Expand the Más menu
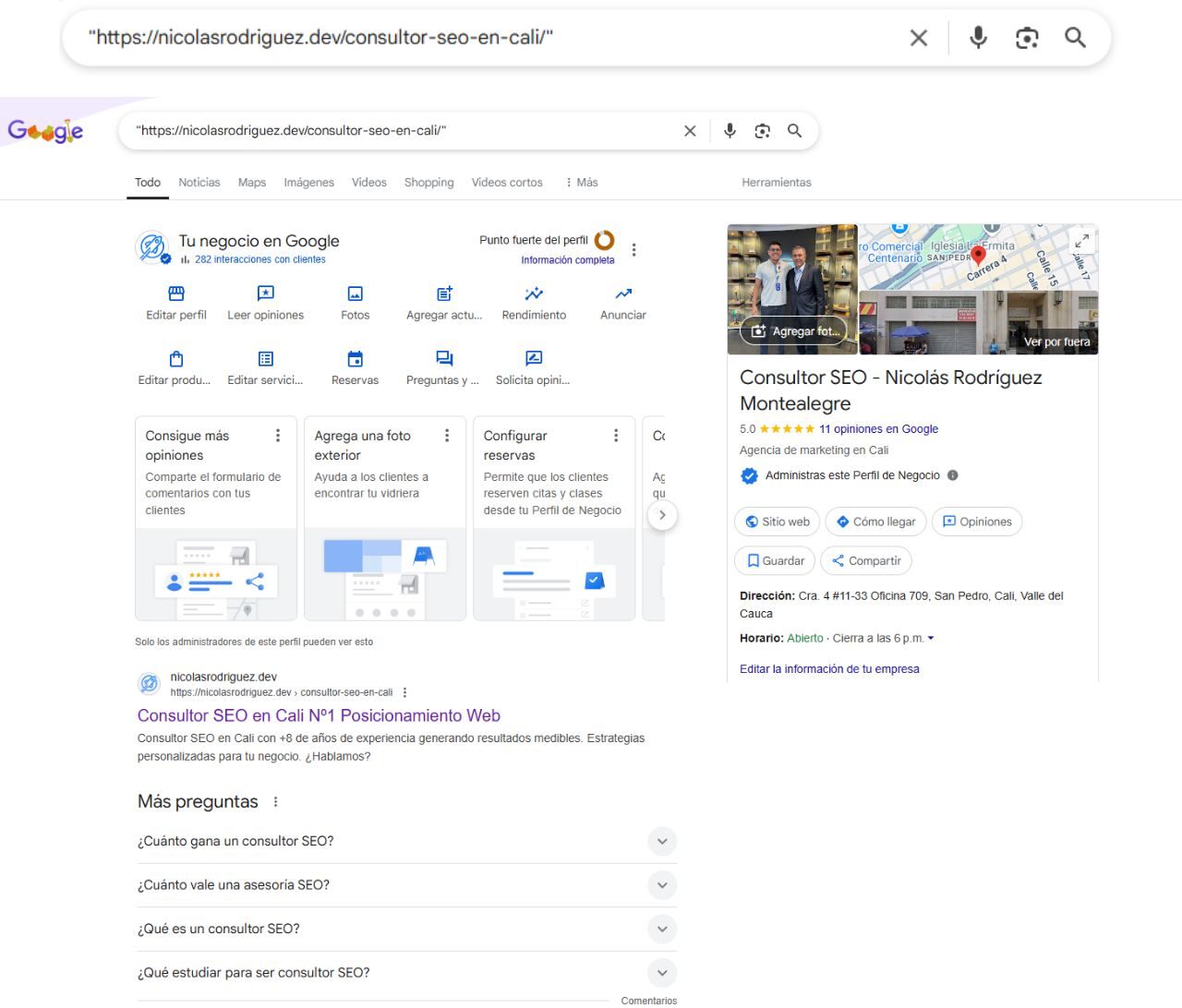The image size is (1182, 1008). tap(582, 183)
